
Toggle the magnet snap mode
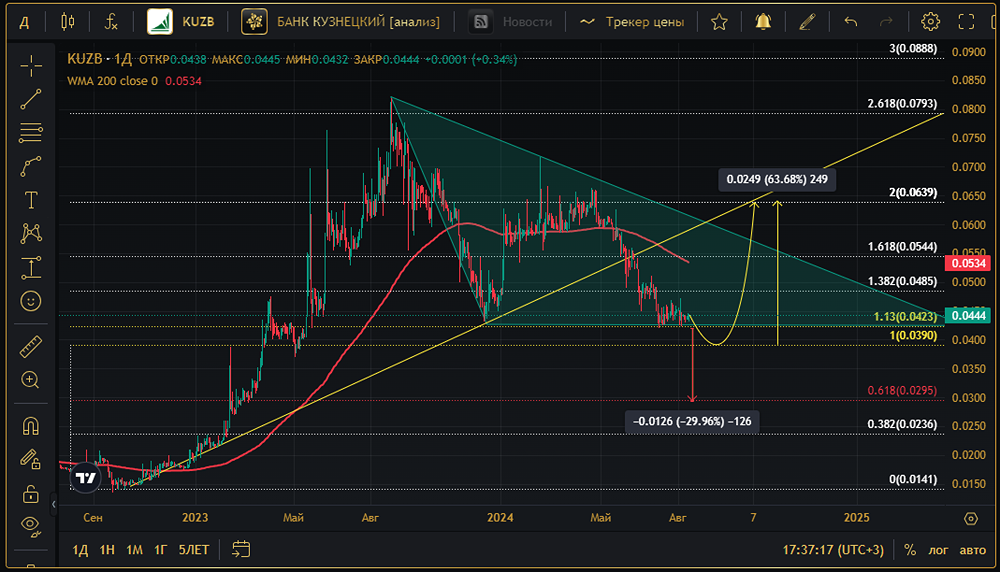coord(31,425)
